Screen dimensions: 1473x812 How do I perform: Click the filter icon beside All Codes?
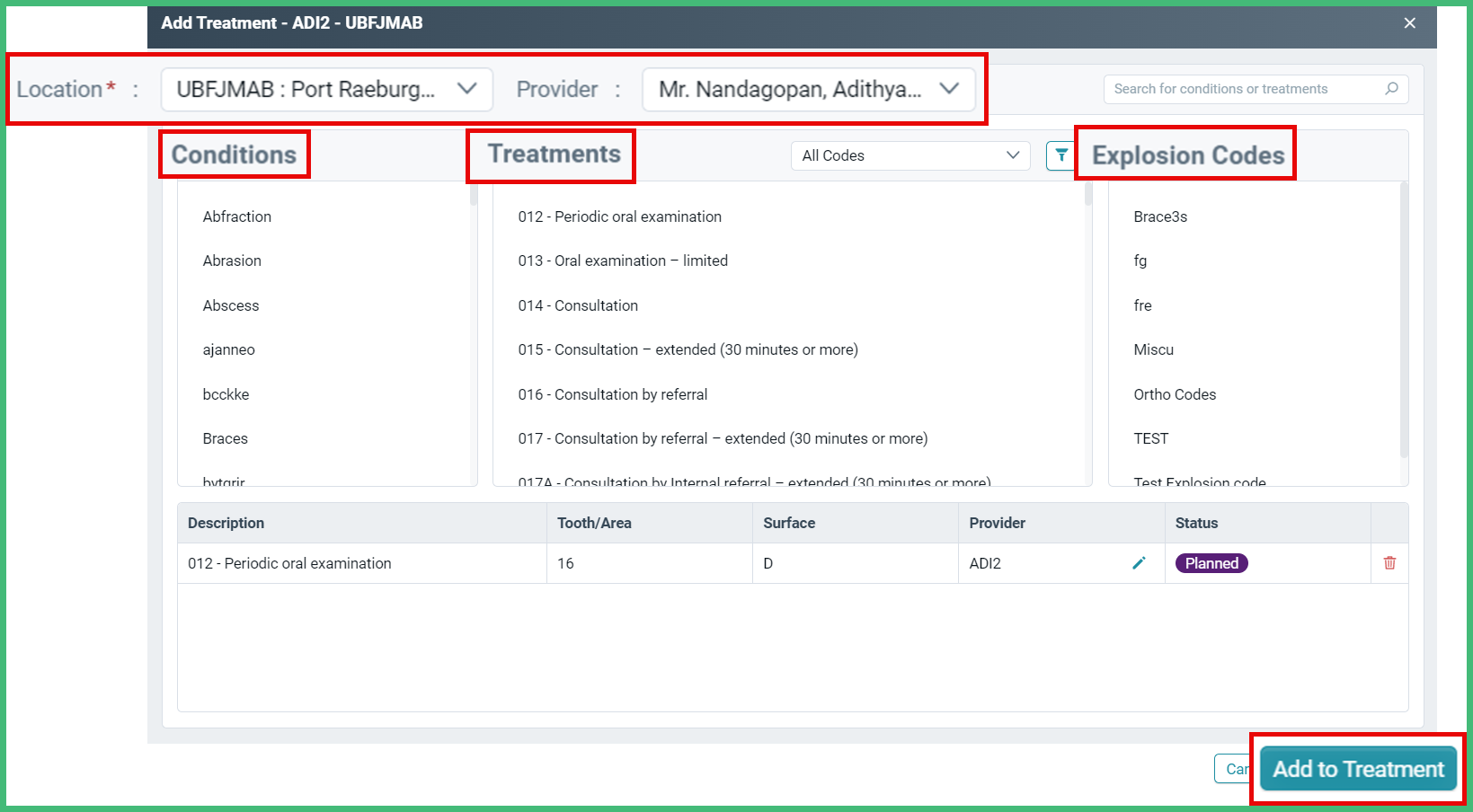1060,154
